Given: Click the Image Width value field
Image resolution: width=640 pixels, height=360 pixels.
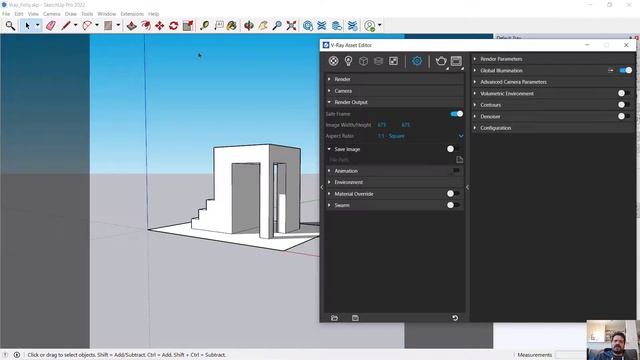Looking at the screenshot, I should point(382,125).
